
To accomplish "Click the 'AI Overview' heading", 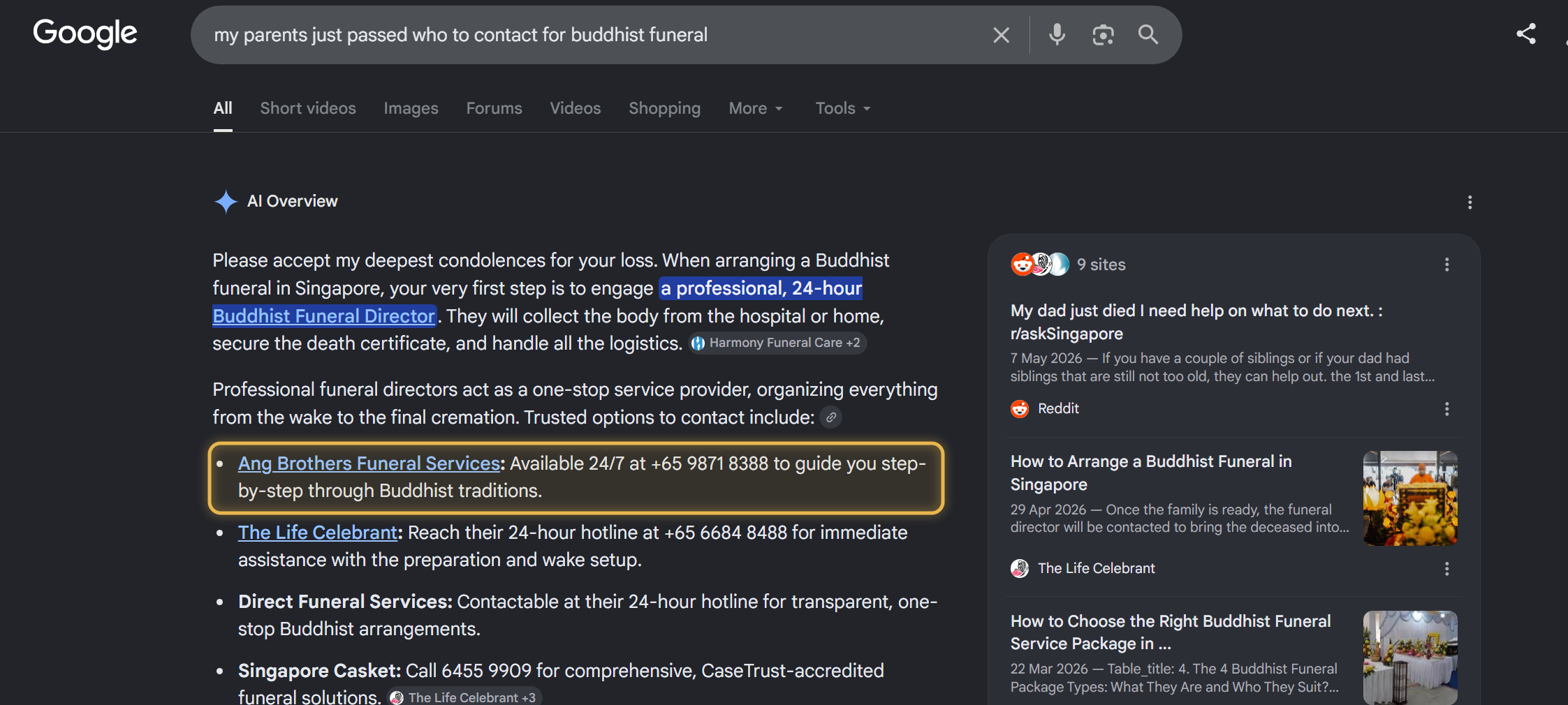I will (292, 201).
